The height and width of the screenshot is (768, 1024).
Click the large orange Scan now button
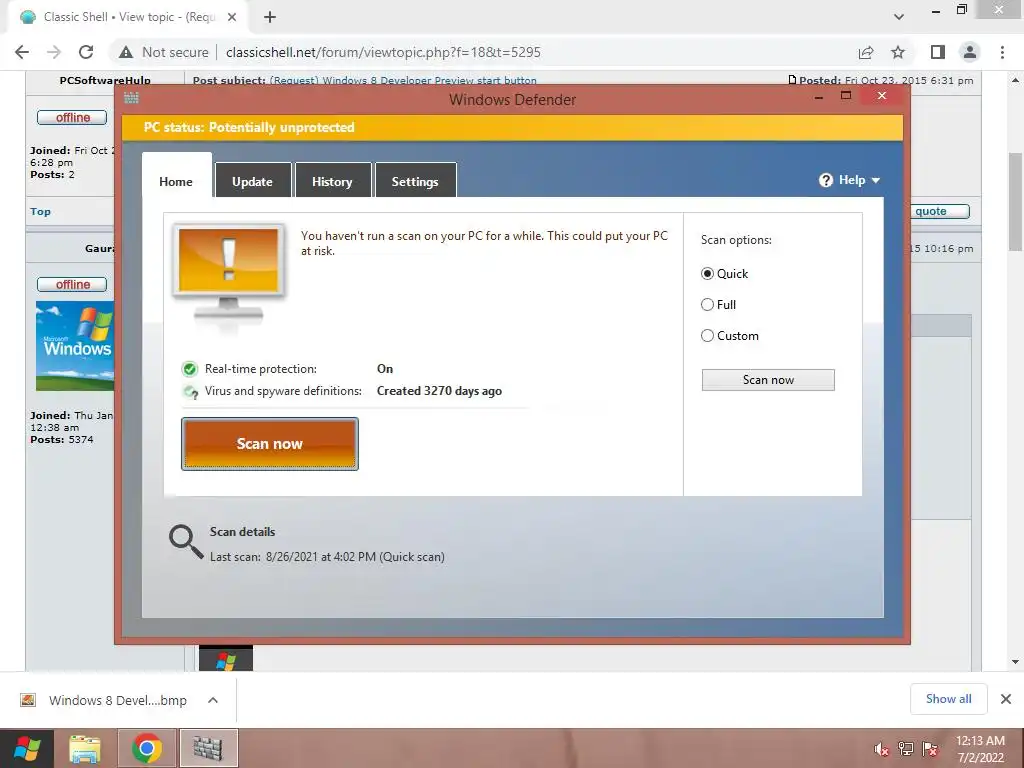(x=270, y=444)
